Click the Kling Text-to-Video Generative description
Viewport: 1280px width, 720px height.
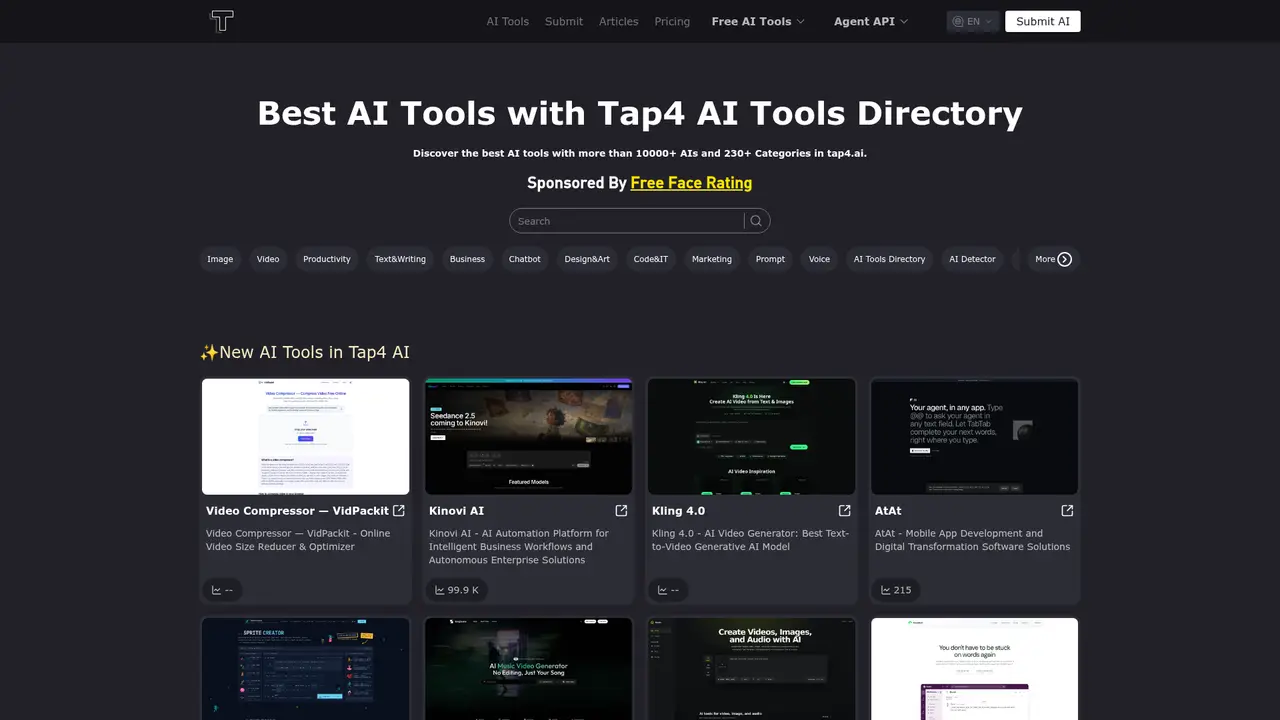(750, 540)
